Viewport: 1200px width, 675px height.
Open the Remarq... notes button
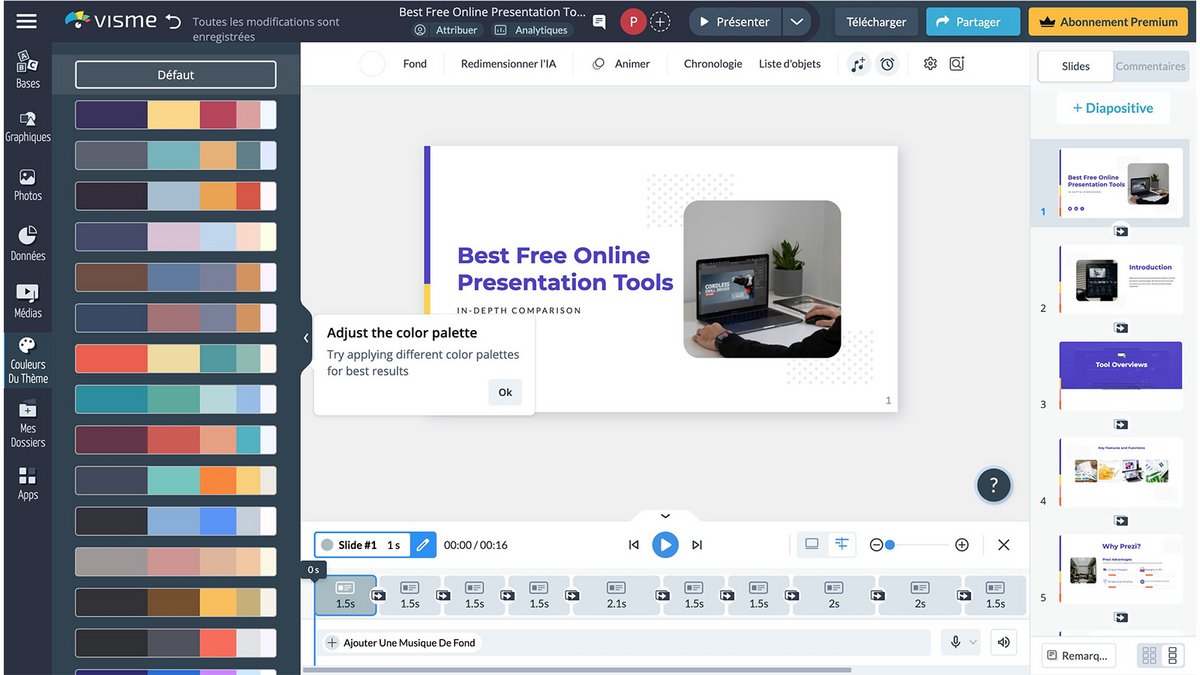(x=1078, y=656)
